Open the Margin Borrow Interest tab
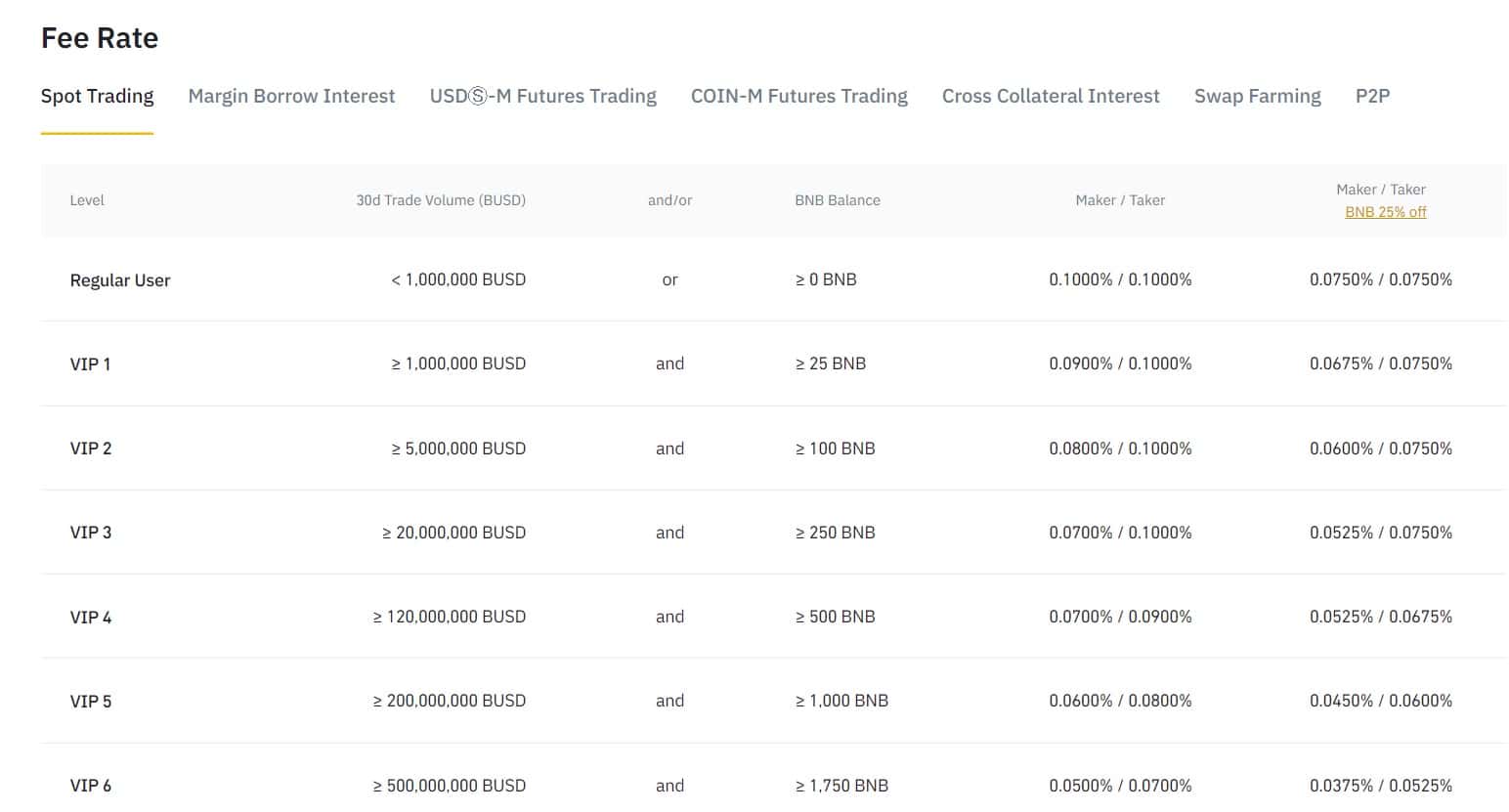This screenshot has height=812, width=1509. (x=291, y=96)
